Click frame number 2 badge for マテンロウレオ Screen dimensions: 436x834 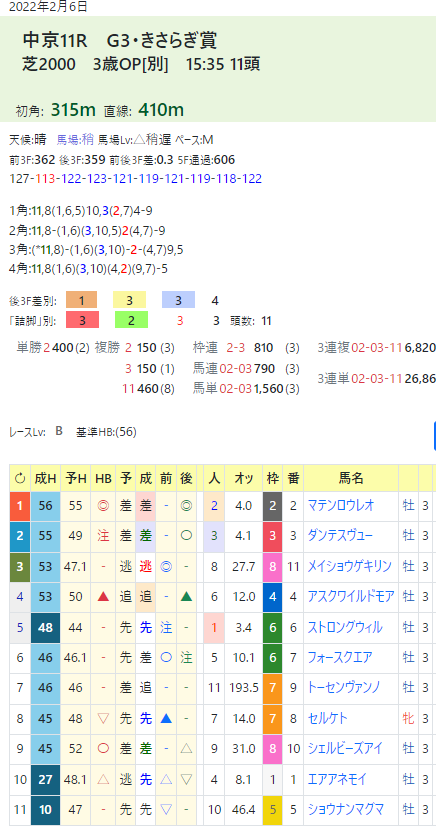point(273,506)
